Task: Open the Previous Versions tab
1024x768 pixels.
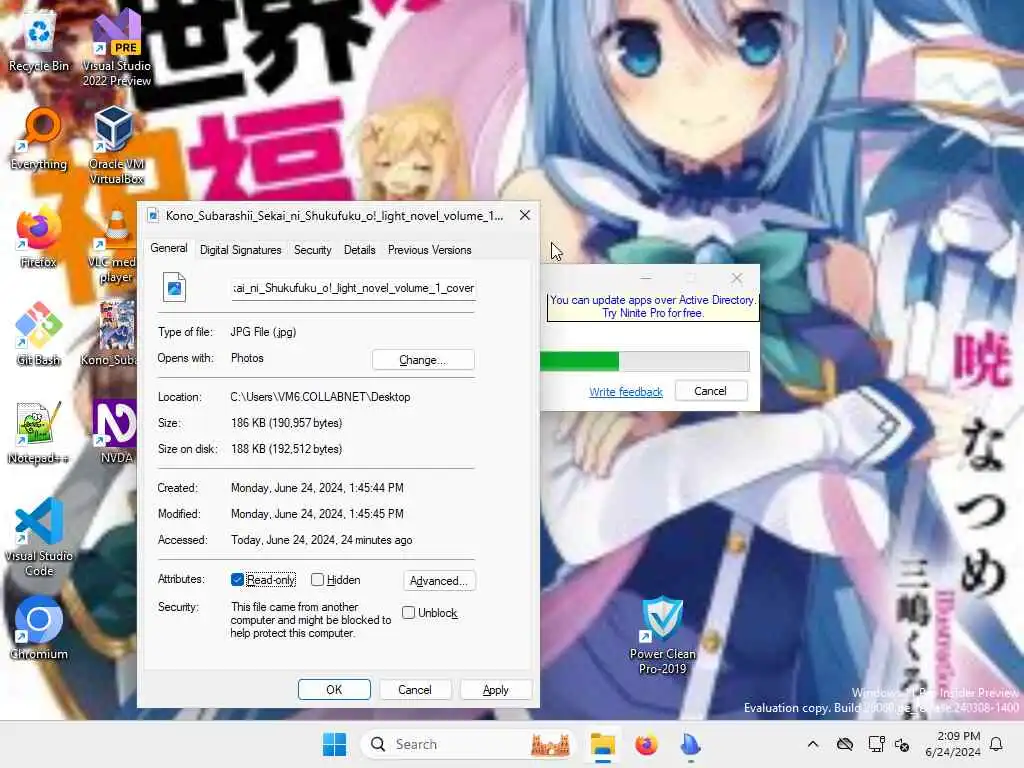Action: (429, 249)
